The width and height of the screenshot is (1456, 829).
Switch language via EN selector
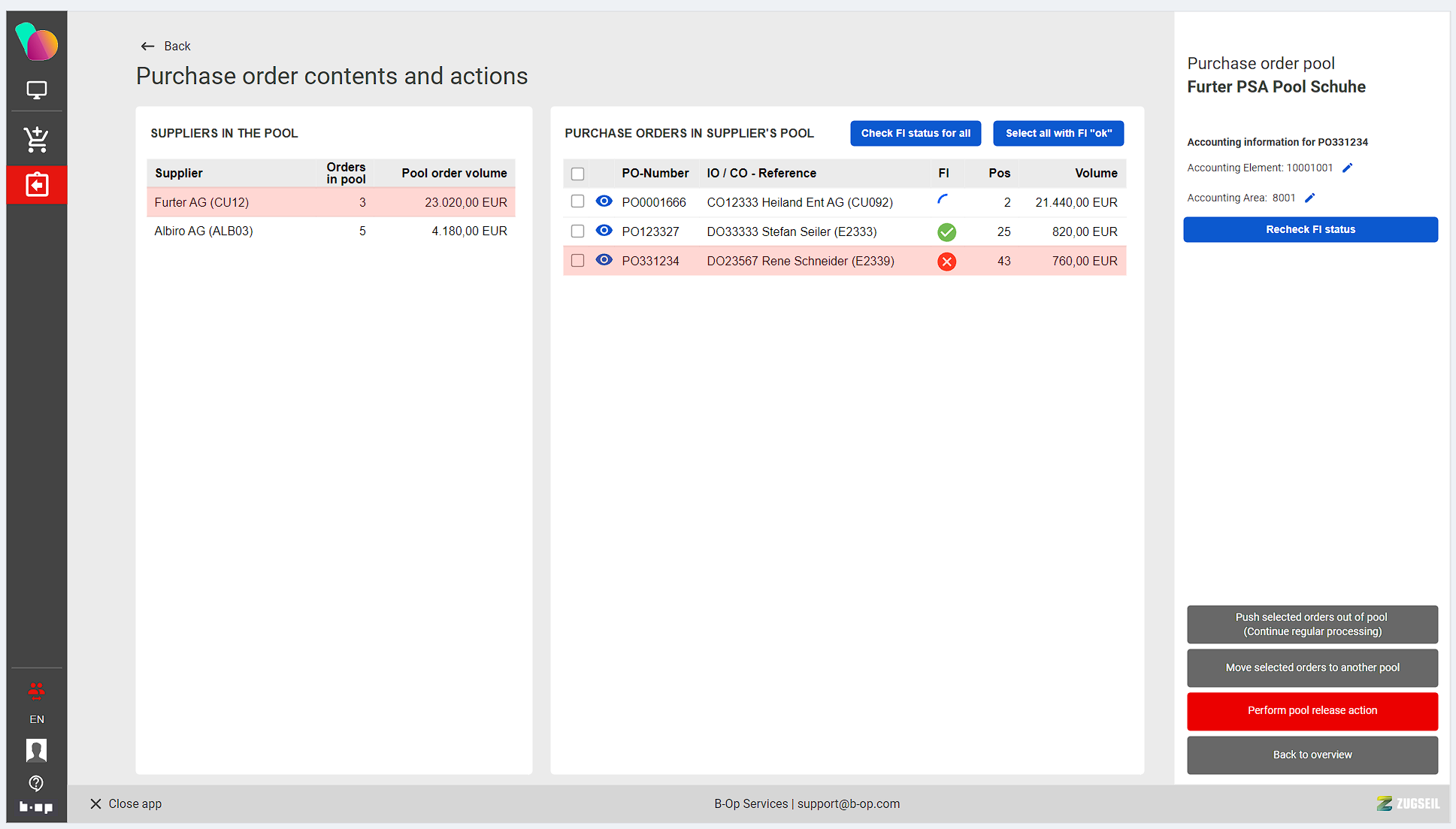[36, 719]
